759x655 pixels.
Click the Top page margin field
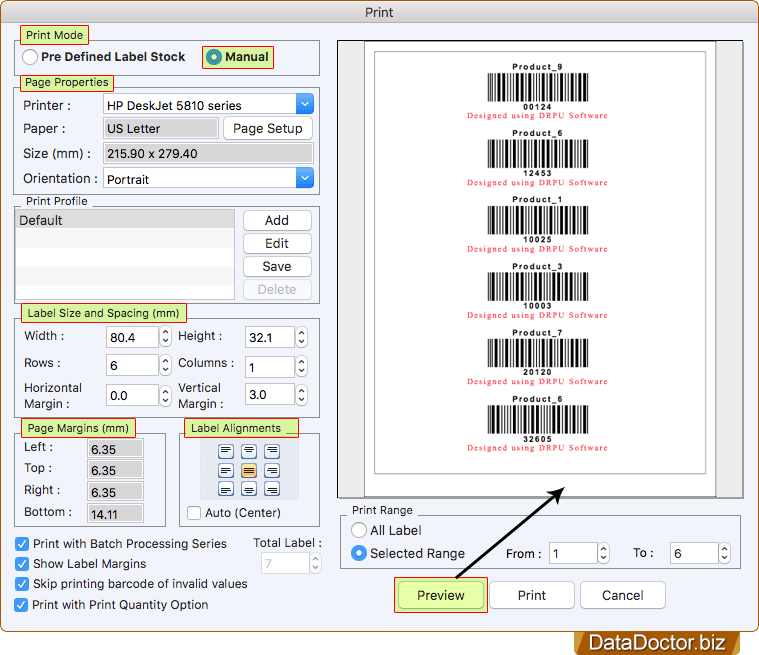(x=115, y=470)
